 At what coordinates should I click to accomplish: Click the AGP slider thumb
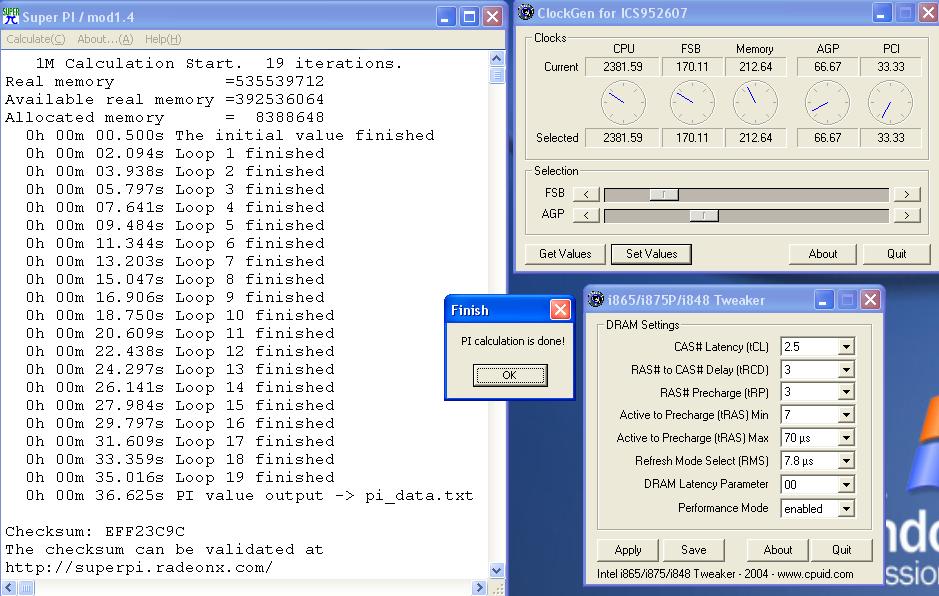point(704,215)
